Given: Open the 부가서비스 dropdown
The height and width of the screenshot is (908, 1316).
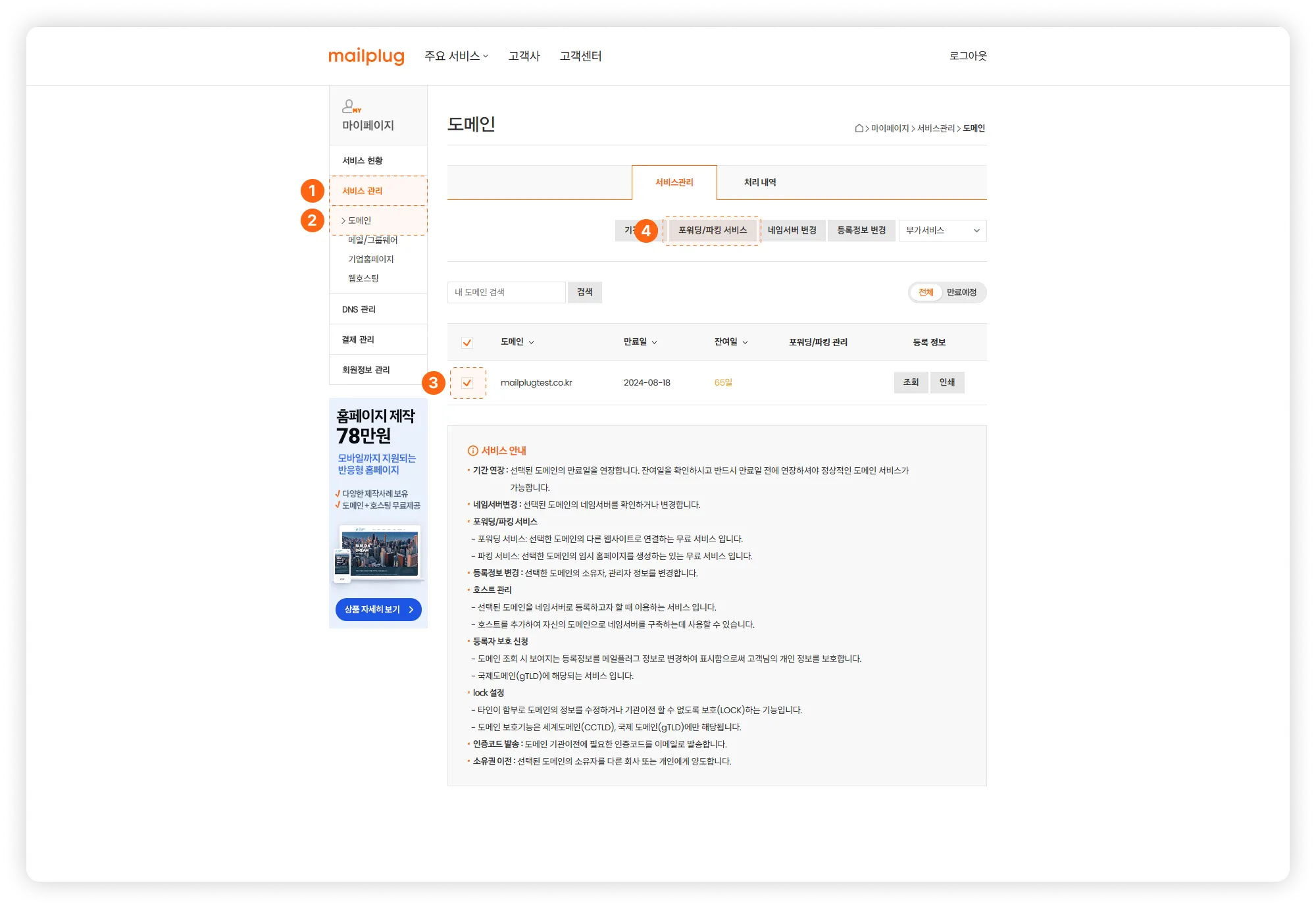Looking at the screenshot, I should point(942,231).
